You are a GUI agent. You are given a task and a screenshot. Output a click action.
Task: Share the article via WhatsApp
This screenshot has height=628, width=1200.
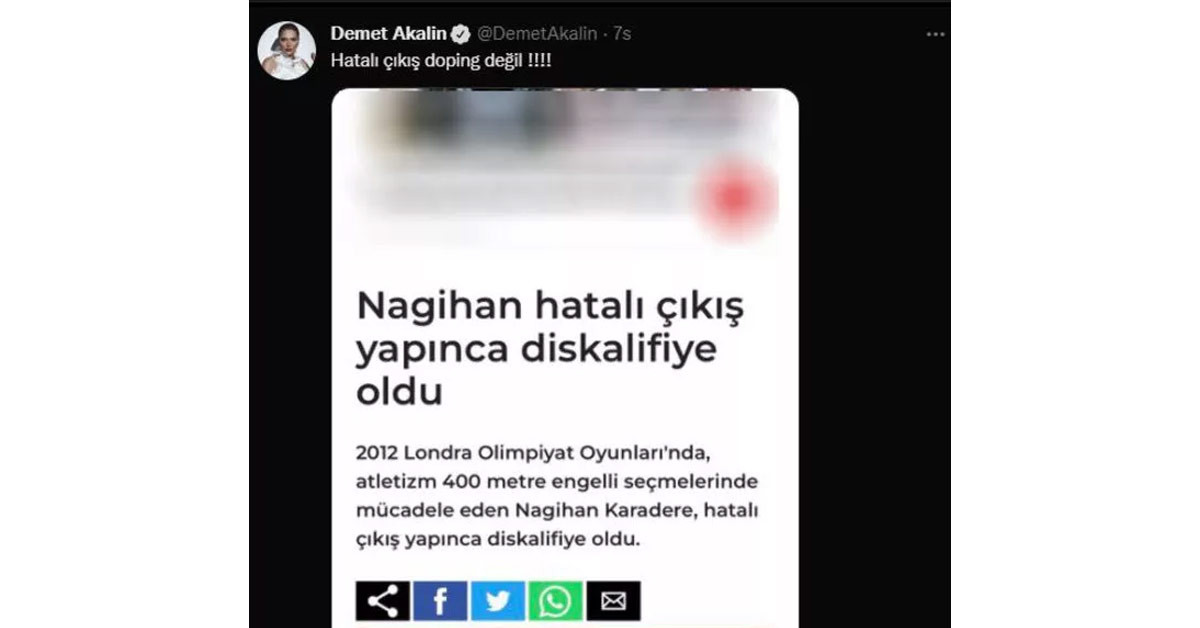(555, 601)
